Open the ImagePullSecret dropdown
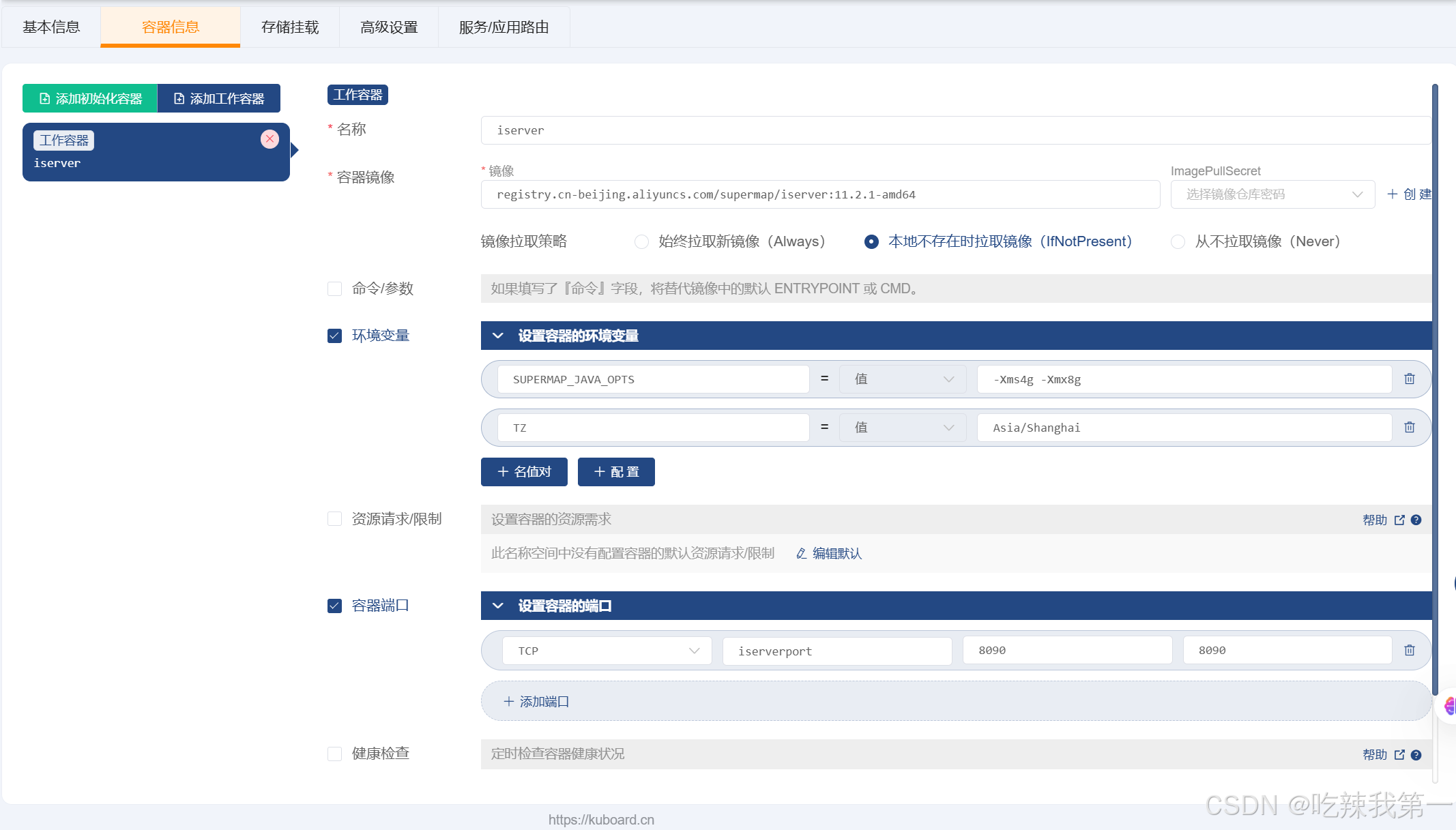The image size is (1456, 830). point(1272,194)
